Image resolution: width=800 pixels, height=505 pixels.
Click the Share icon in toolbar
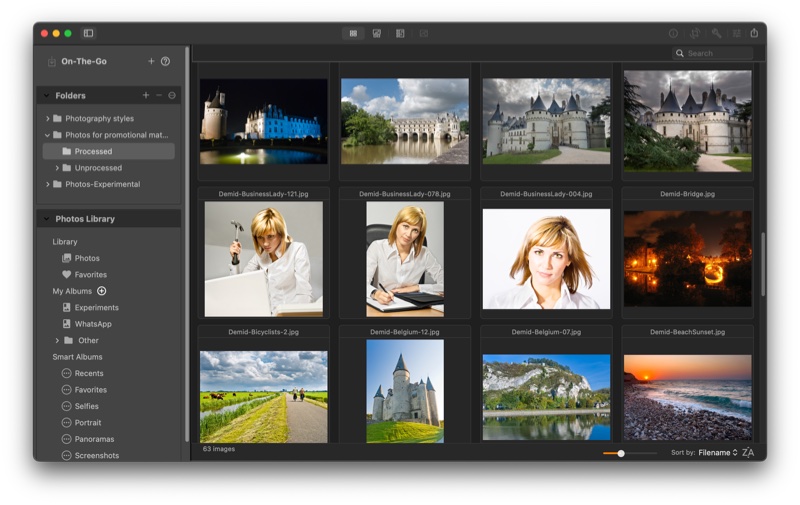click(754, 33)
